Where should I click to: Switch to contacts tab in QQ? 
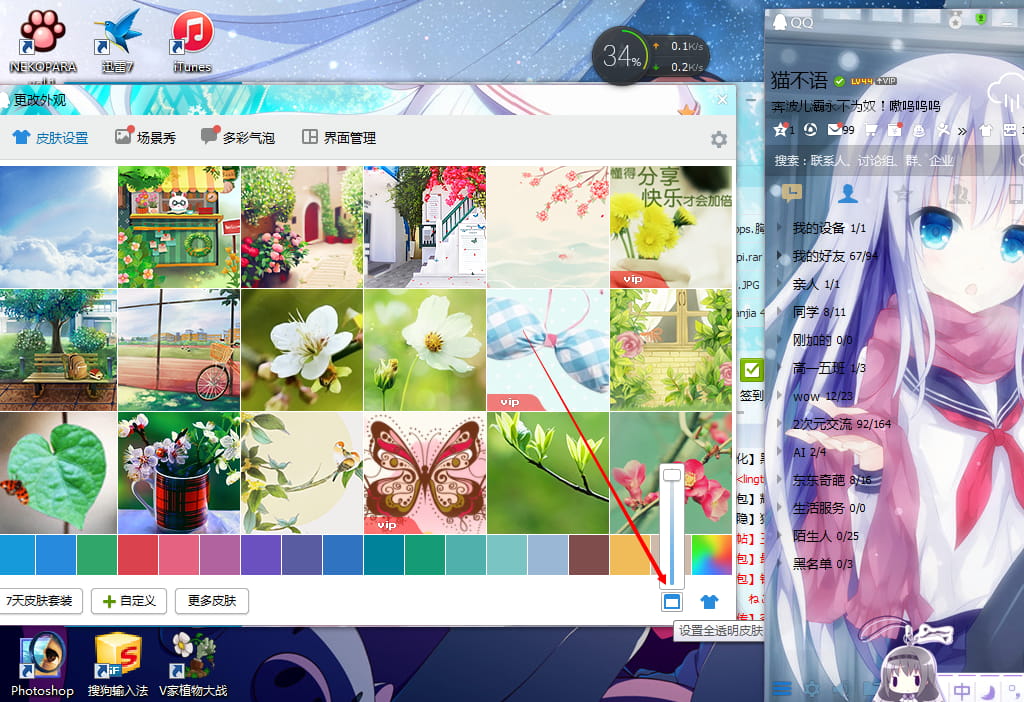[x=848, y=193]
